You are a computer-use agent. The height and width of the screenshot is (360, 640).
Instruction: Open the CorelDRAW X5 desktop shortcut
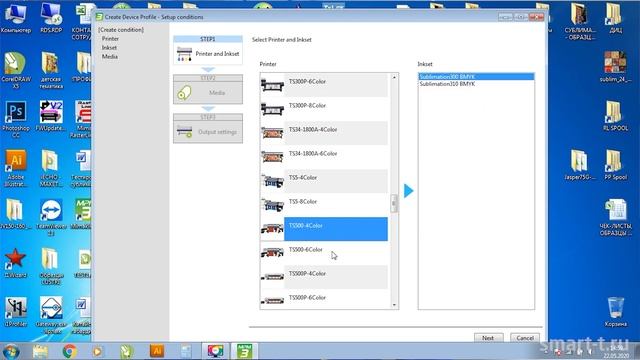[16, 70]
